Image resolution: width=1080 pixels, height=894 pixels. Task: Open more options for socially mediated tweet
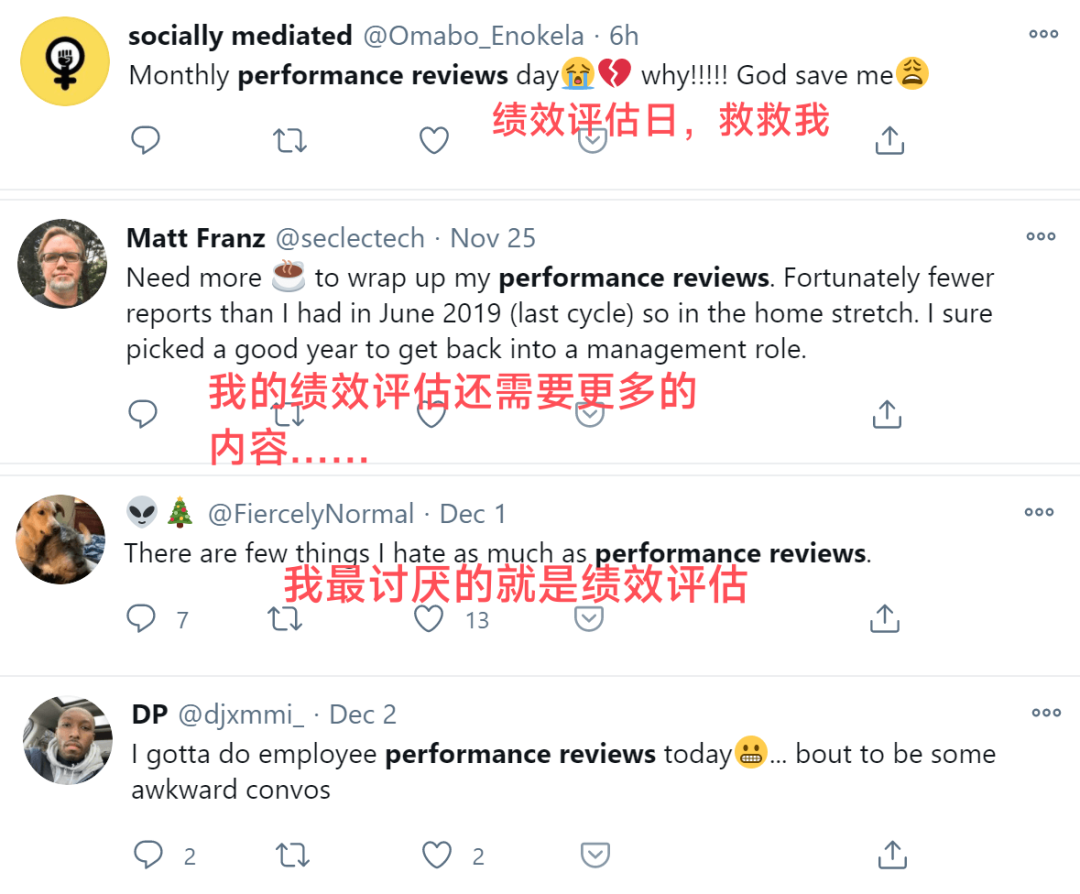1043,34
